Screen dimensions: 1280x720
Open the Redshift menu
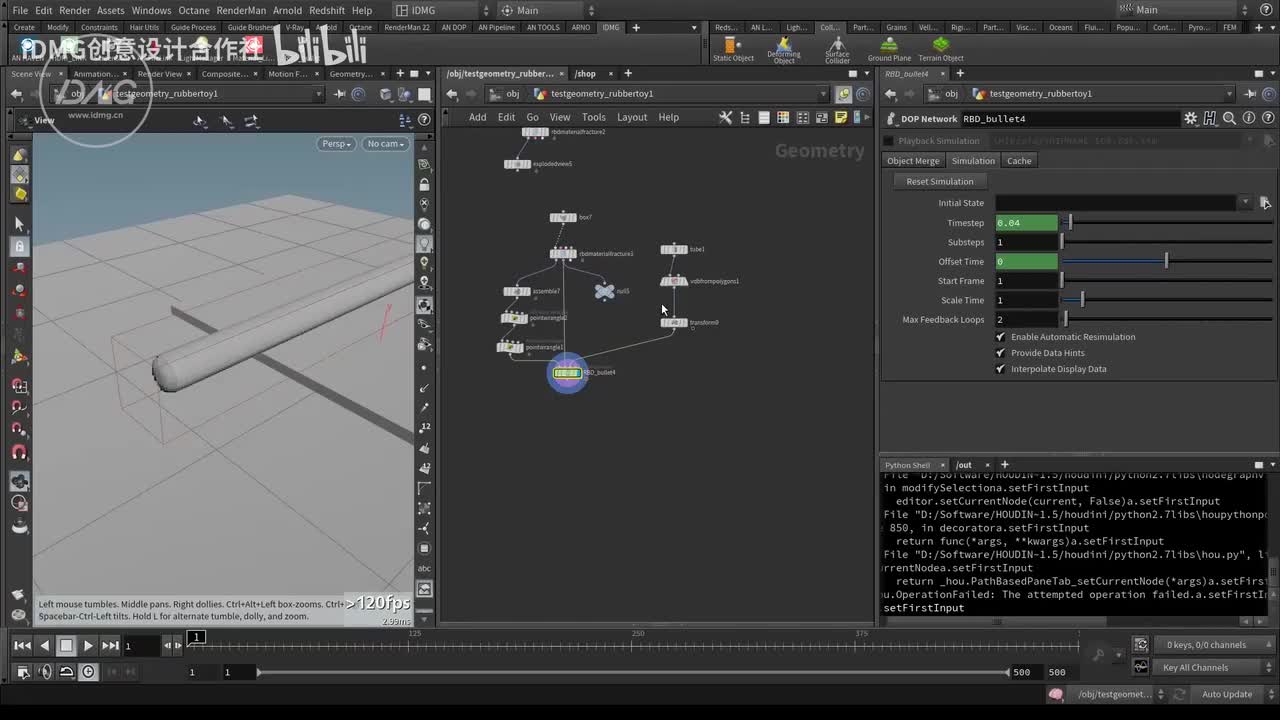pos(327,10)
